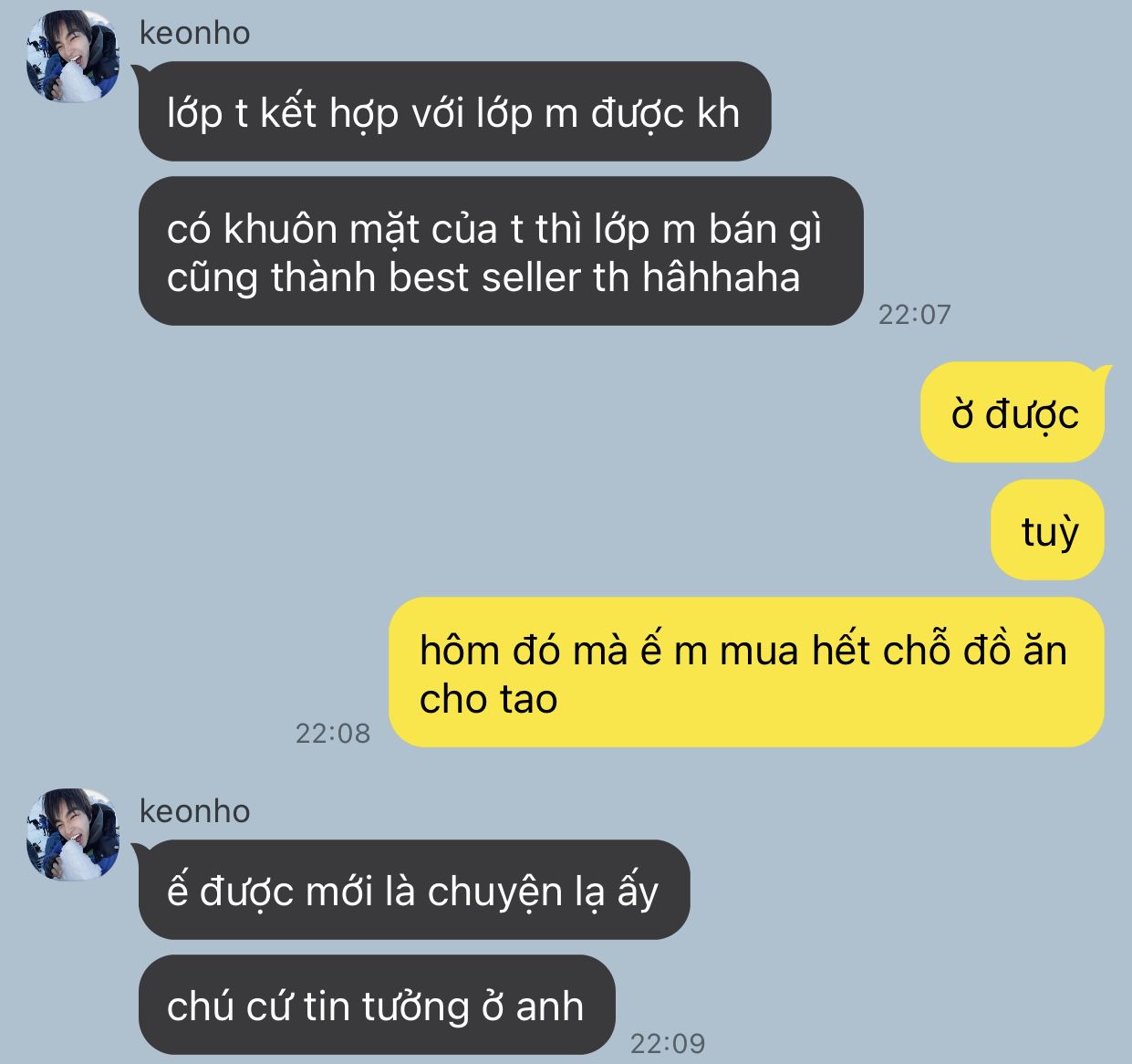This screenshot has width=1132, height=1064.
Task: Select the yellow message 'hôm đó mà ế m mua'
Action: point(747,673)
